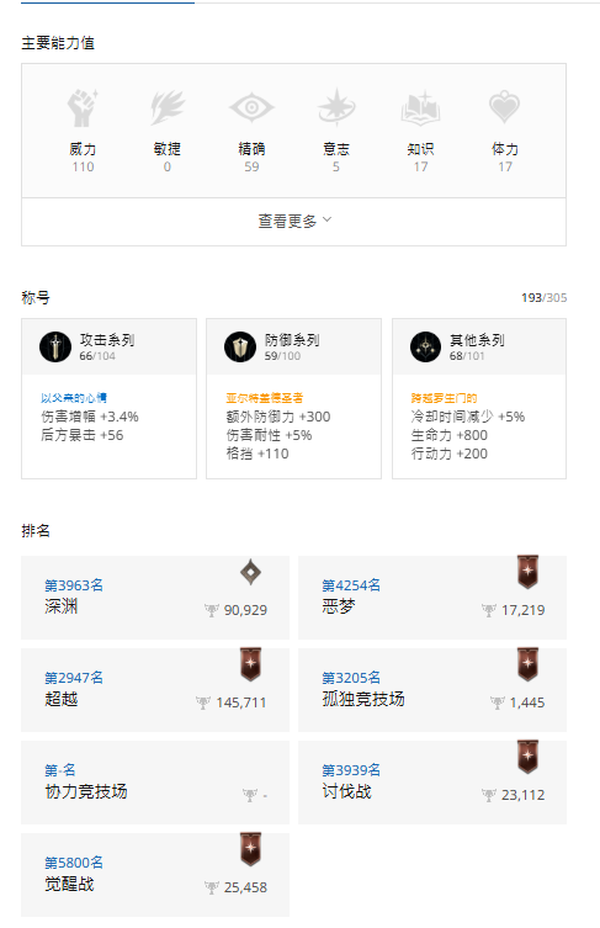Click the 精确 eye icon
Image resolution: width=600 pixels, height=928 pixels.
click(x=251, y=108)
